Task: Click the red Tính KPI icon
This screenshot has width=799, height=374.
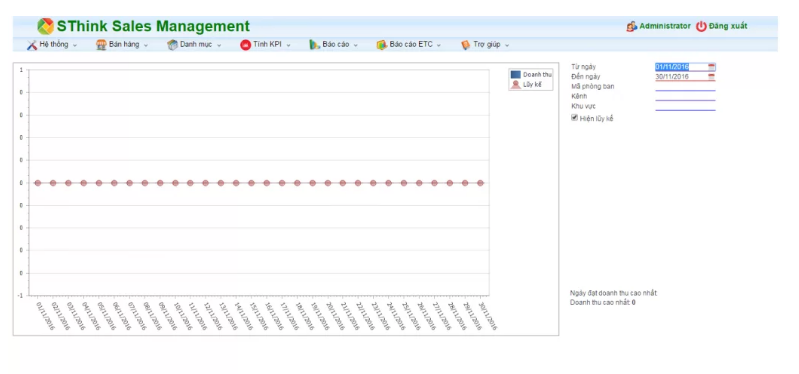Action: [246, 45]
